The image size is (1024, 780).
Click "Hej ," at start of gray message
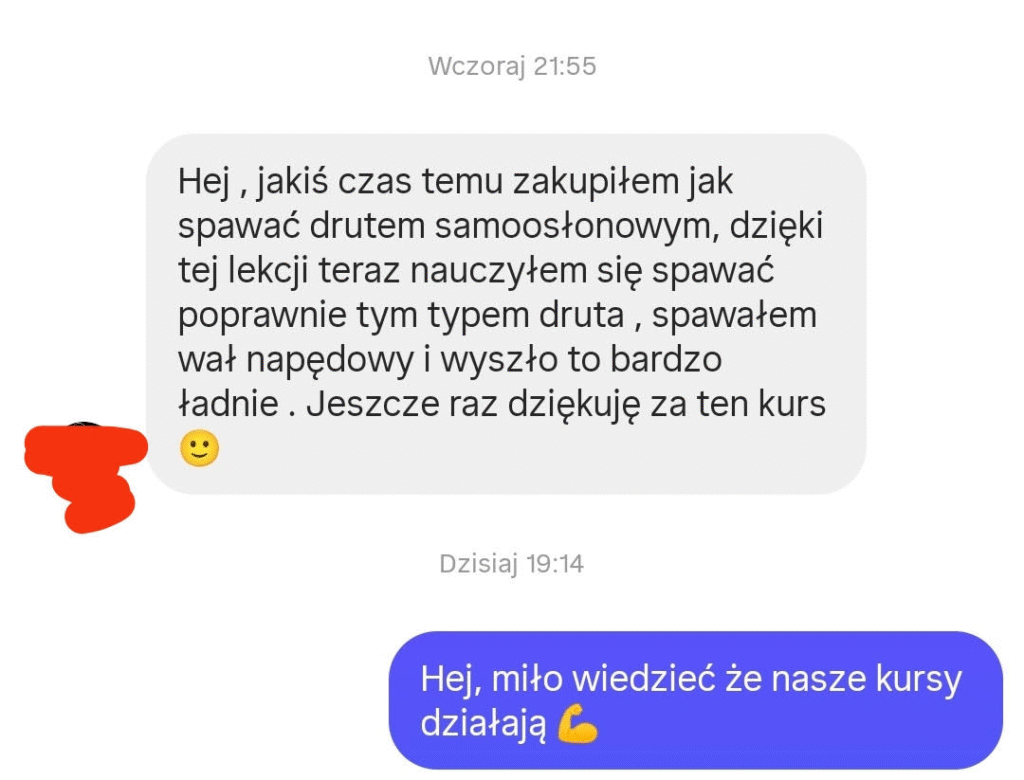point(213,182)
